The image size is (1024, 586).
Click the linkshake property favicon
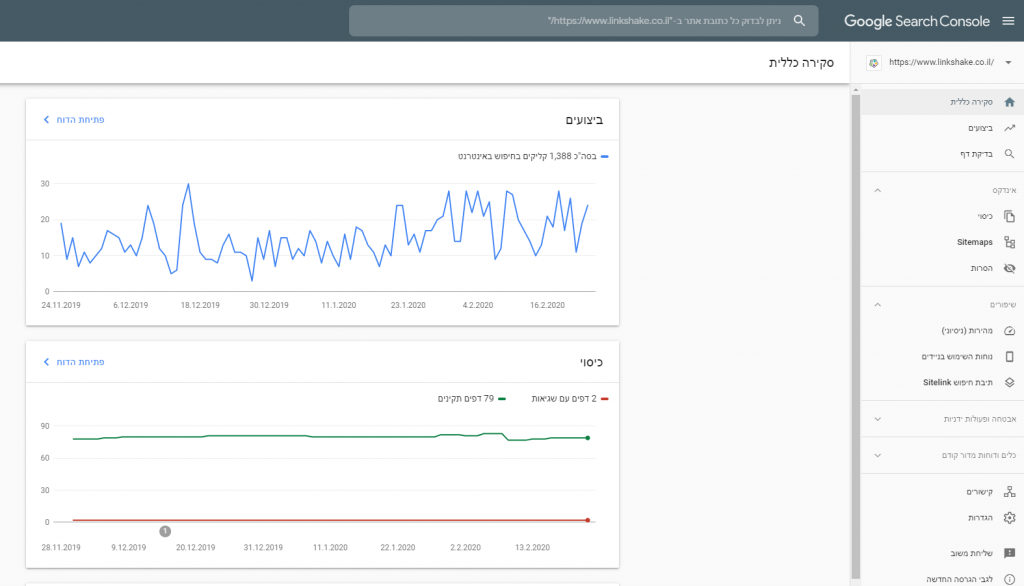[874, 63]
